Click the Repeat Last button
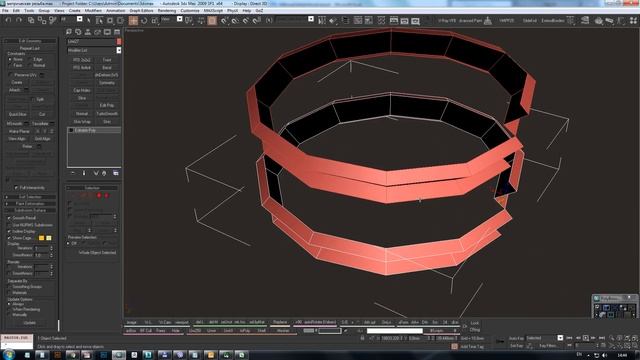The height and width of the screenshot is (360, 640). coord(29,48)
